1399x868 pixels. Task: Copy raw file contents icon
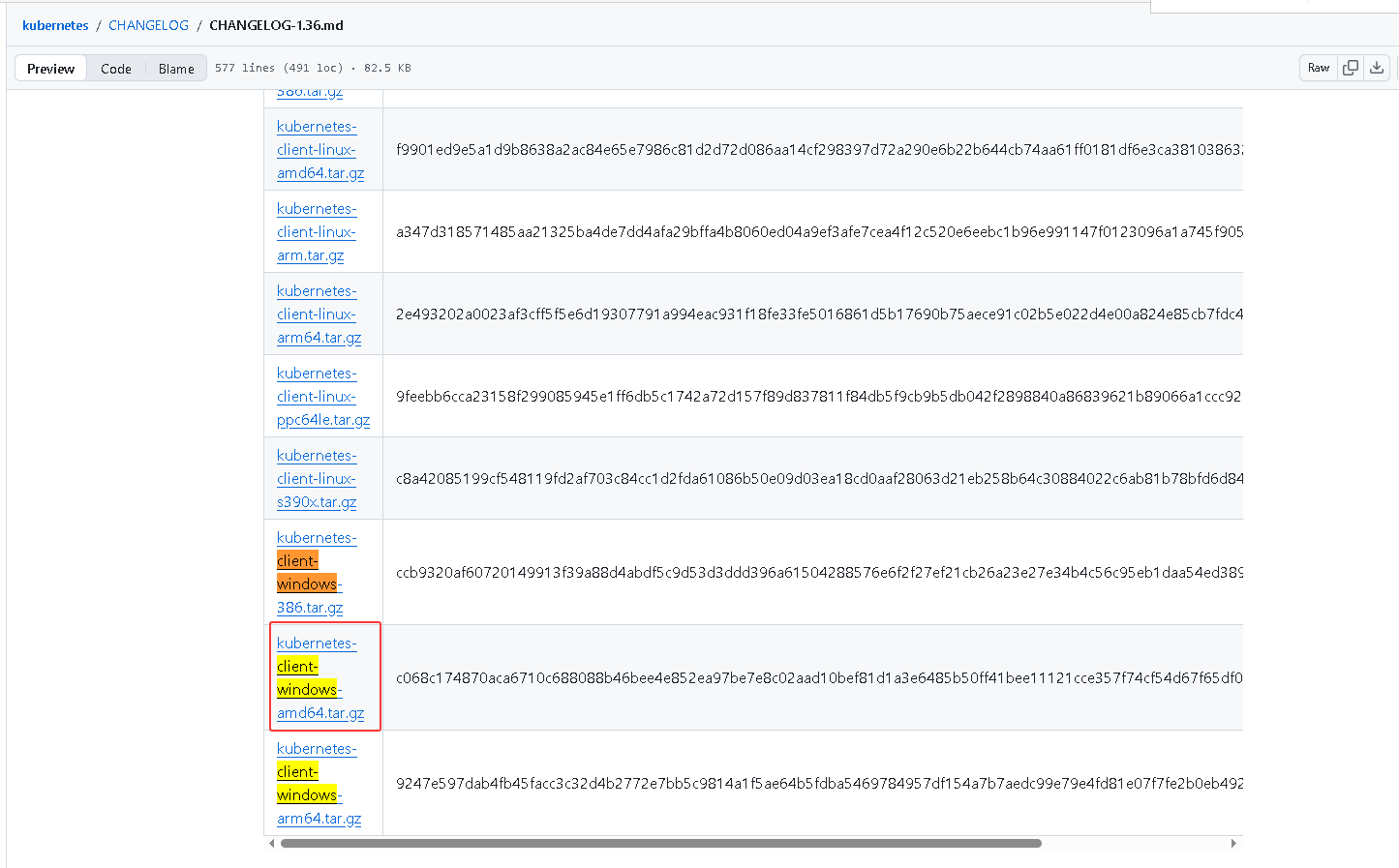pos(1350,68)
